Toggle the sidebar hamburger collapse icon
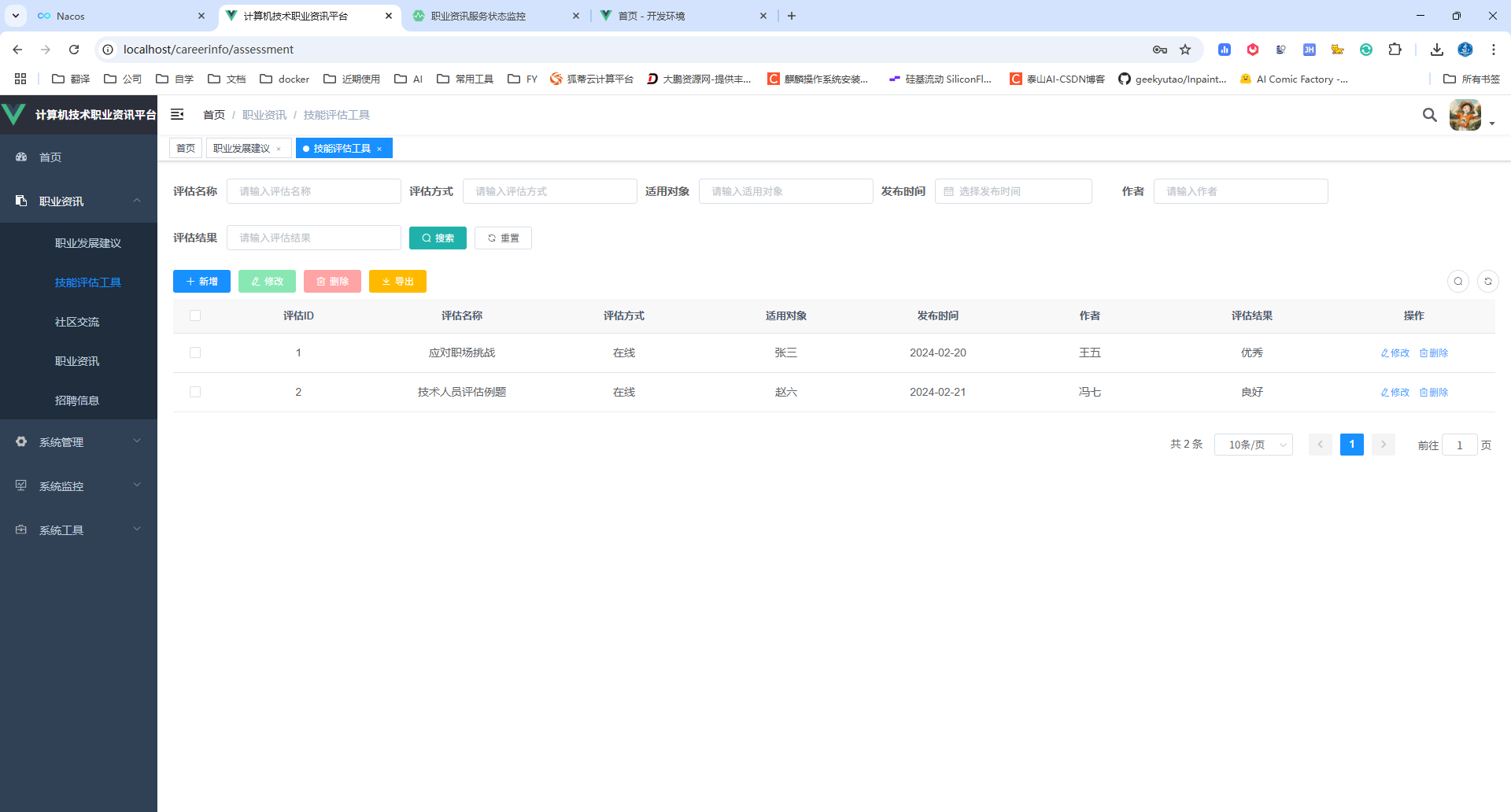 (x=177, y=115)
